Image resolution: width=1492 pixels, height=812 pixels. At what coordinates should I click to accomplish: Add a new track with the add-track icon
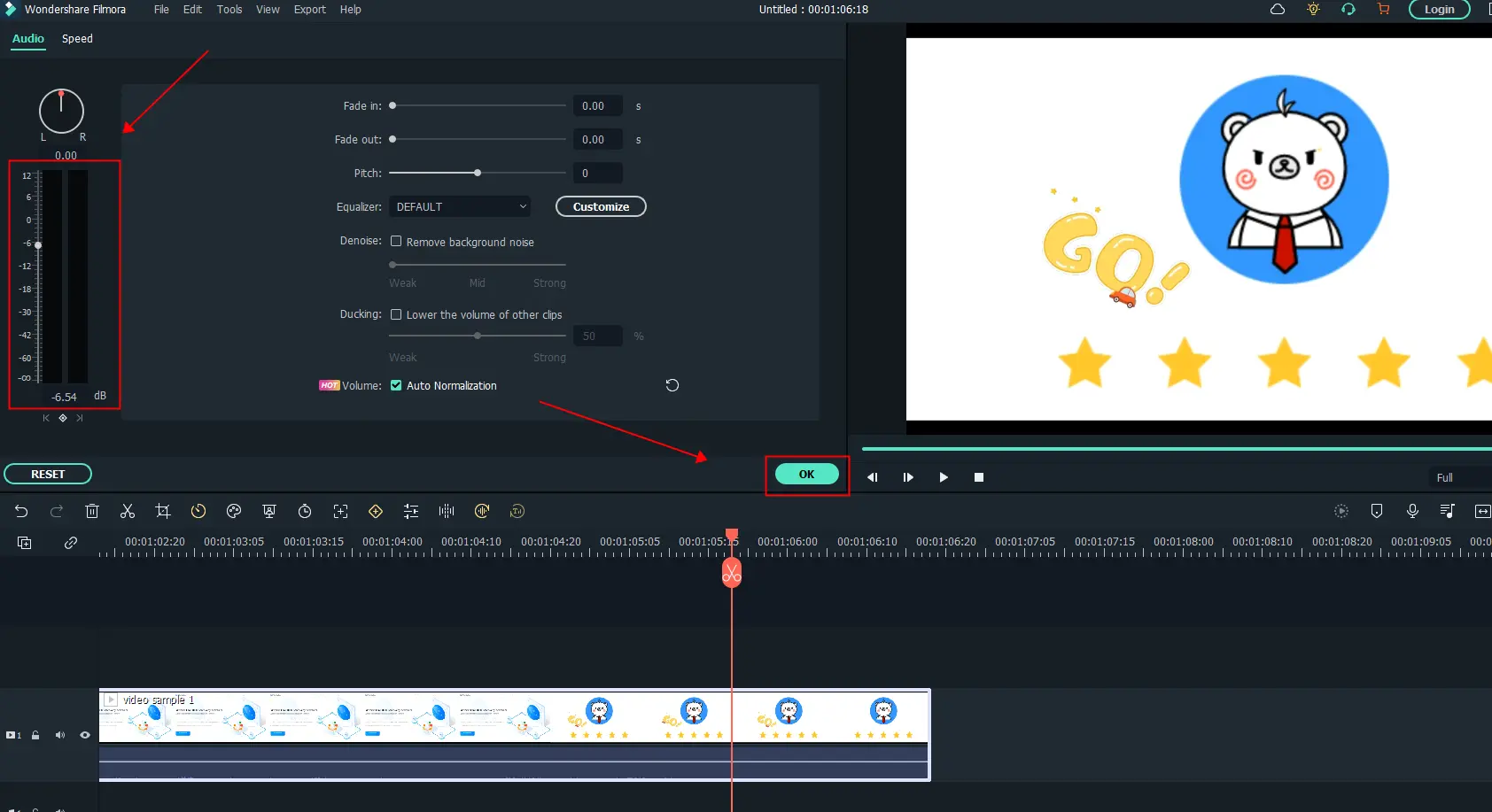pyautogui.click(x=25, y=543)
